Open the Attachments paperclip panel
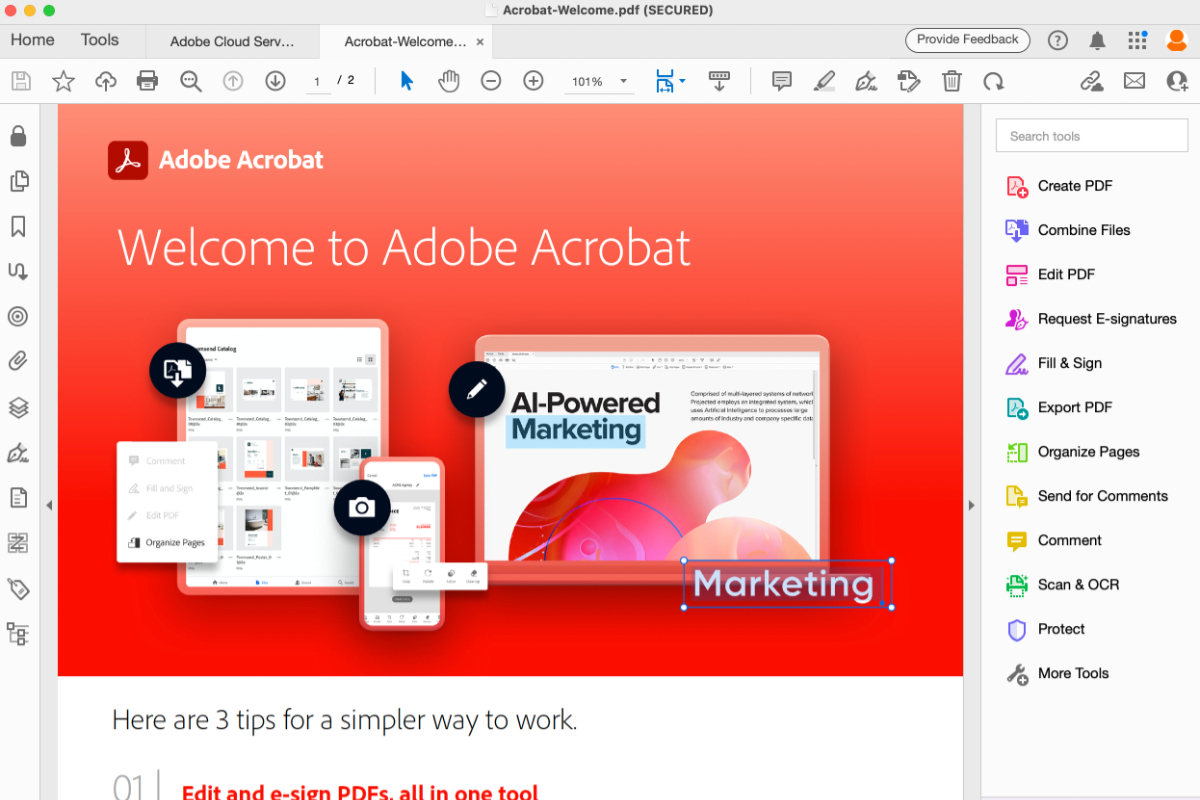This screenshot has height=800, width=1200. point(18,361)
